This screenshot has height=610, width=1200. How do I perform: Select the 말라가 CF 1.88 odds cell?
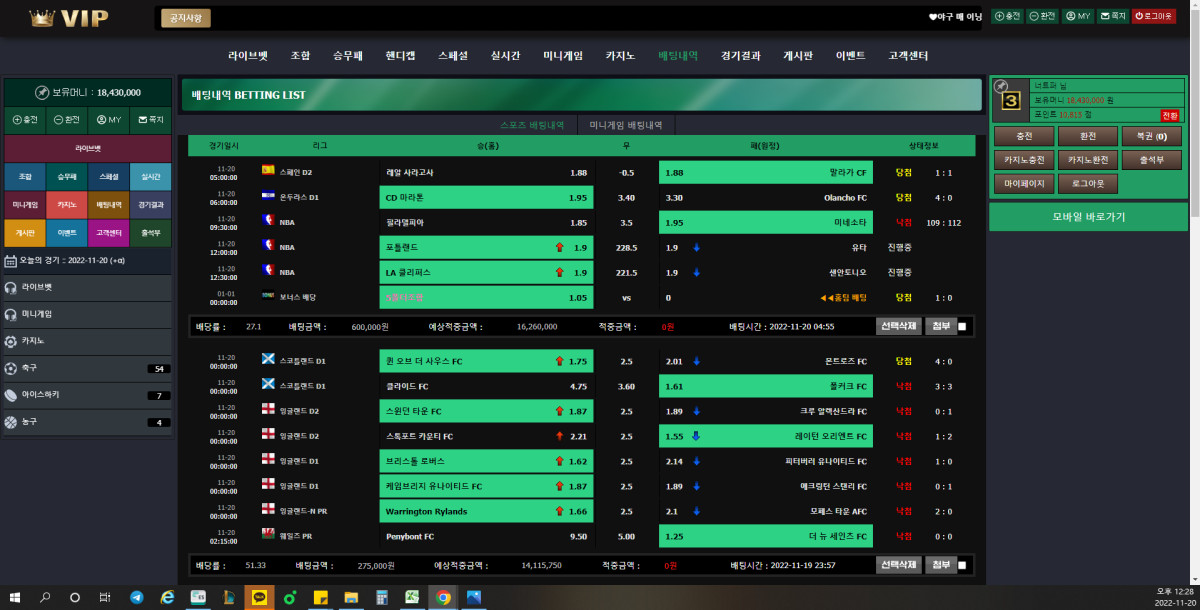point(766,172)
